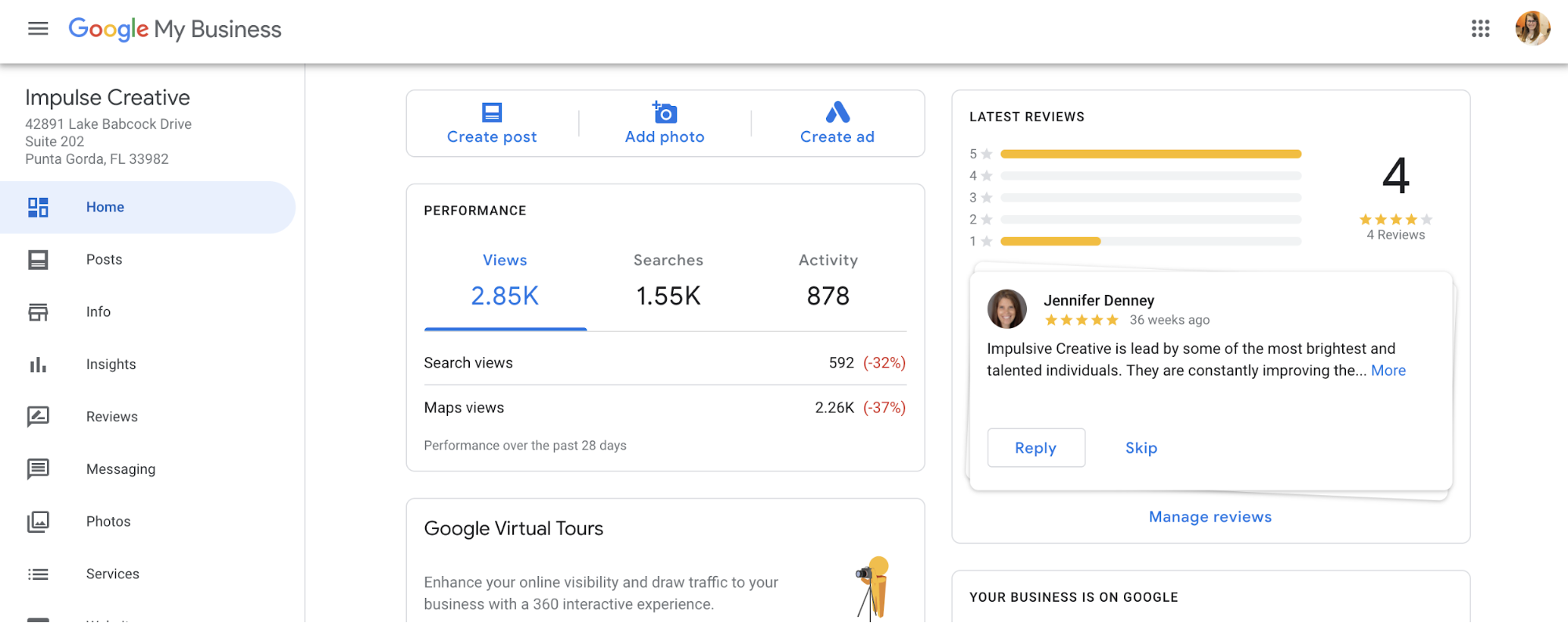Select the Views performance tab
The image size is (1568, 623).
[x=505, y=280]
